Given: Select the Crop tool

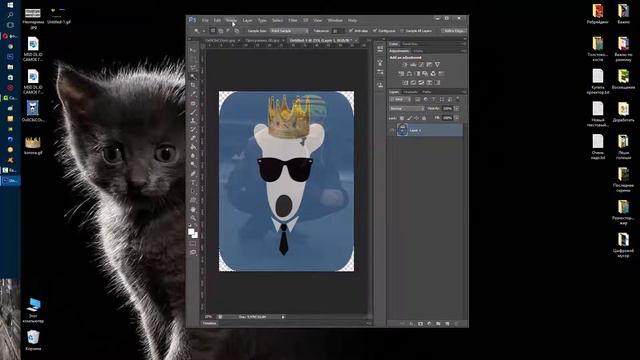Looking at the screenshot, I should (193, 85).
